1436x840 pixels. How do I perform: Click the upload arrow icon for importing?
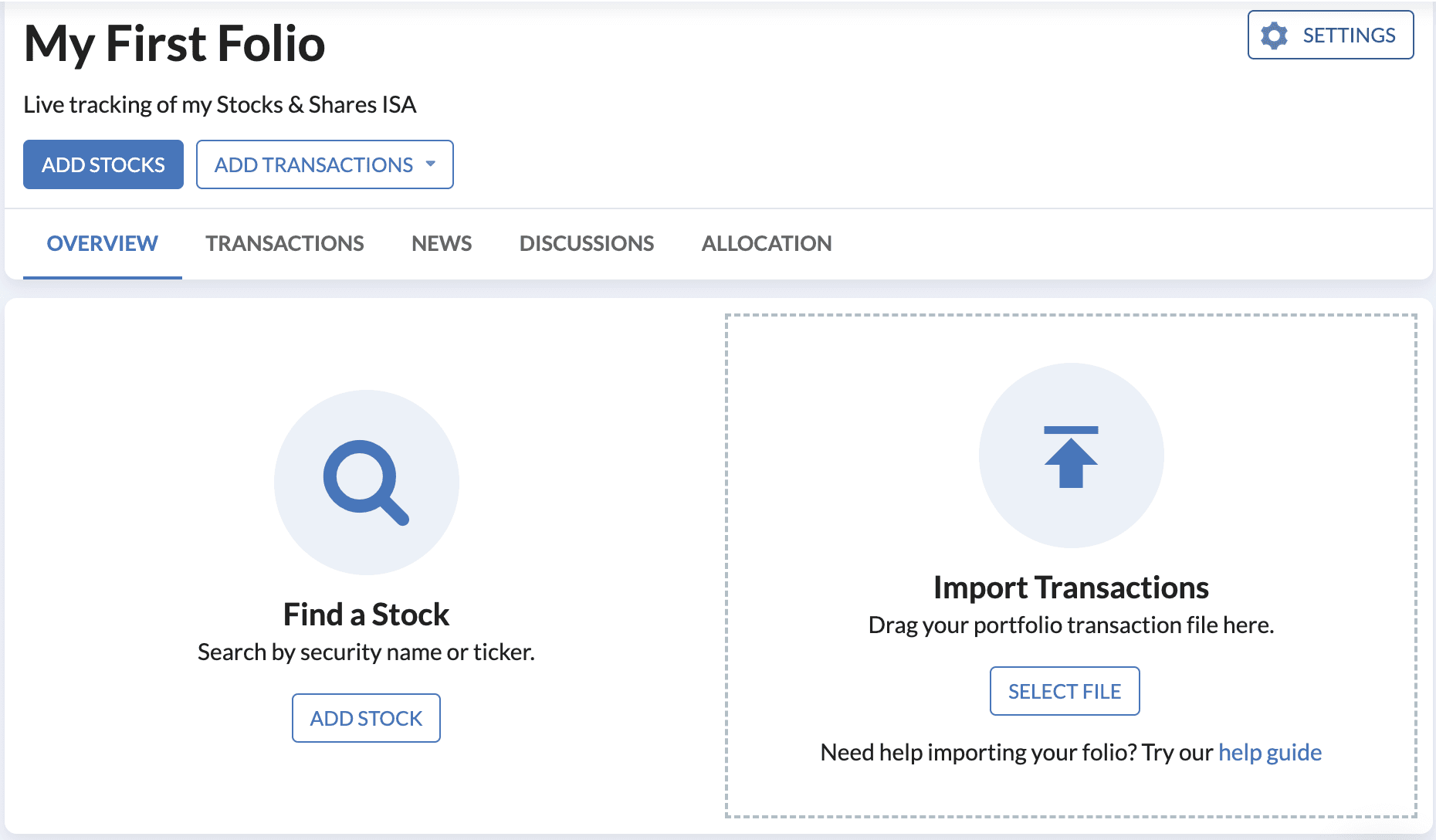click(1072, 456)
